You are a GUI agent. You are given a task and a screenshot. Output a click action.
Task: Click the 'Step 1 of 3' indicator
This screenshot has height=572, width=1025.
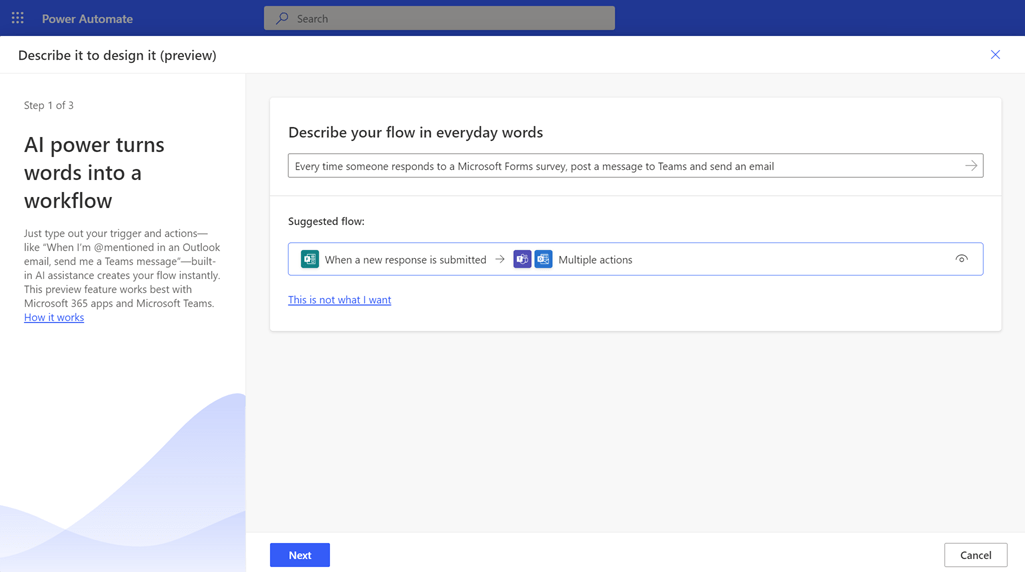click(49, 105)
